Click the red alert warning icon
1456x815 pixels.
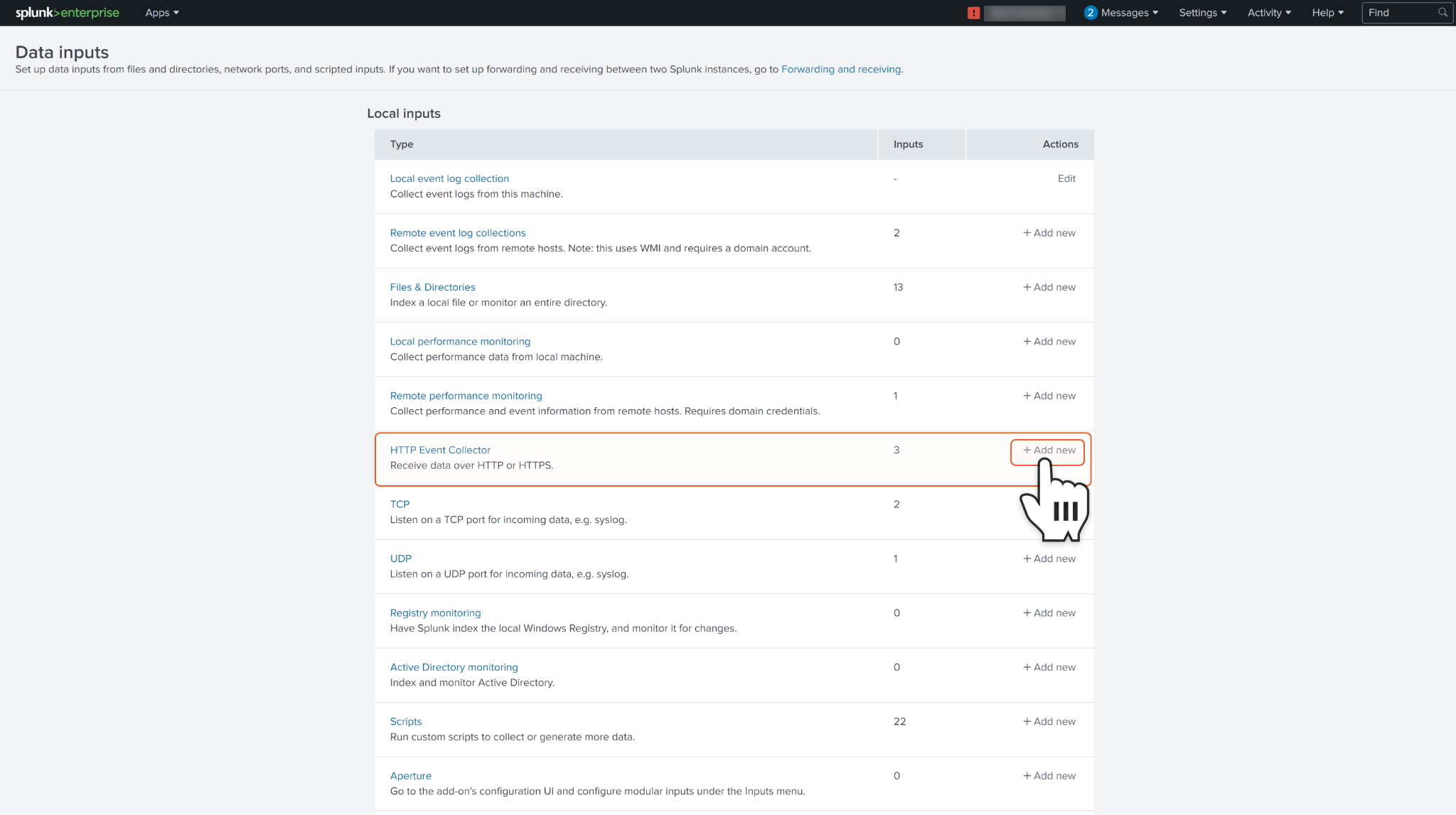coord(973,13)
